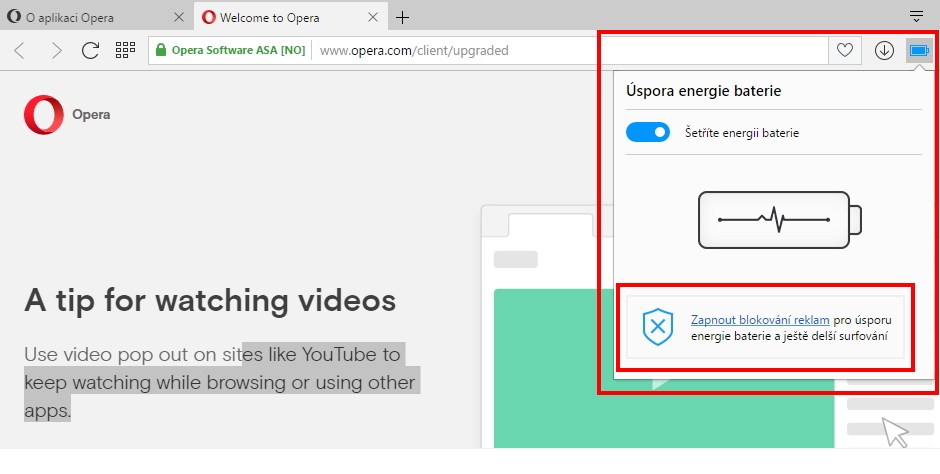Click the Šetříte energii baterie label
The height and width of the screenshot is (474, 940).
[742, 133]
